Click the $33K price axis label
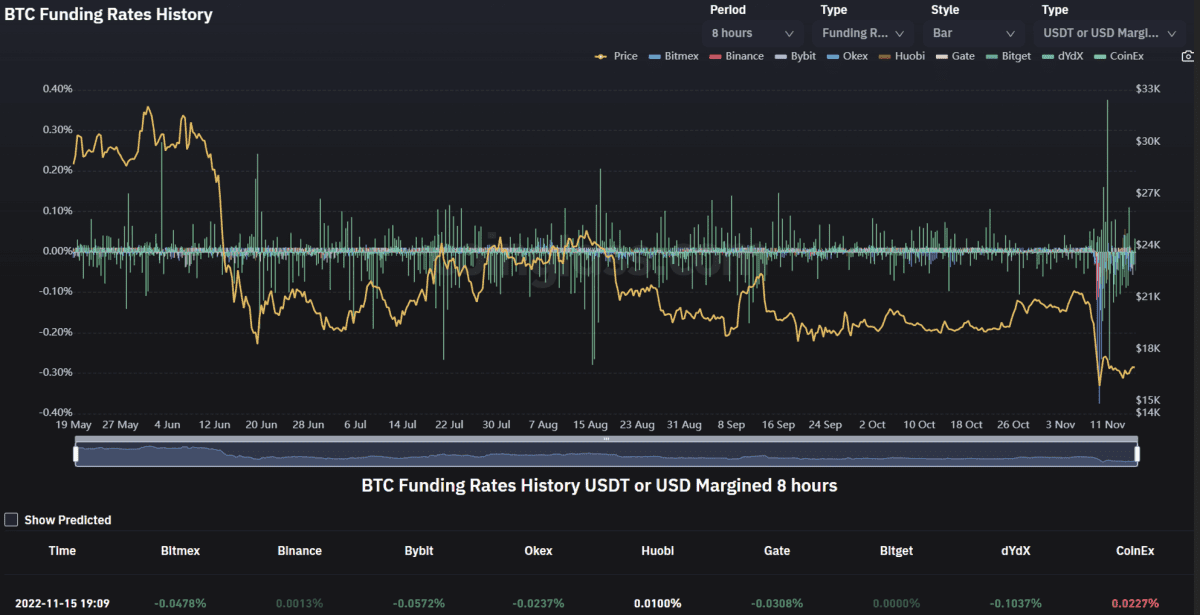This screenshot has width=1200, height=615. [x=1148, y=89]
